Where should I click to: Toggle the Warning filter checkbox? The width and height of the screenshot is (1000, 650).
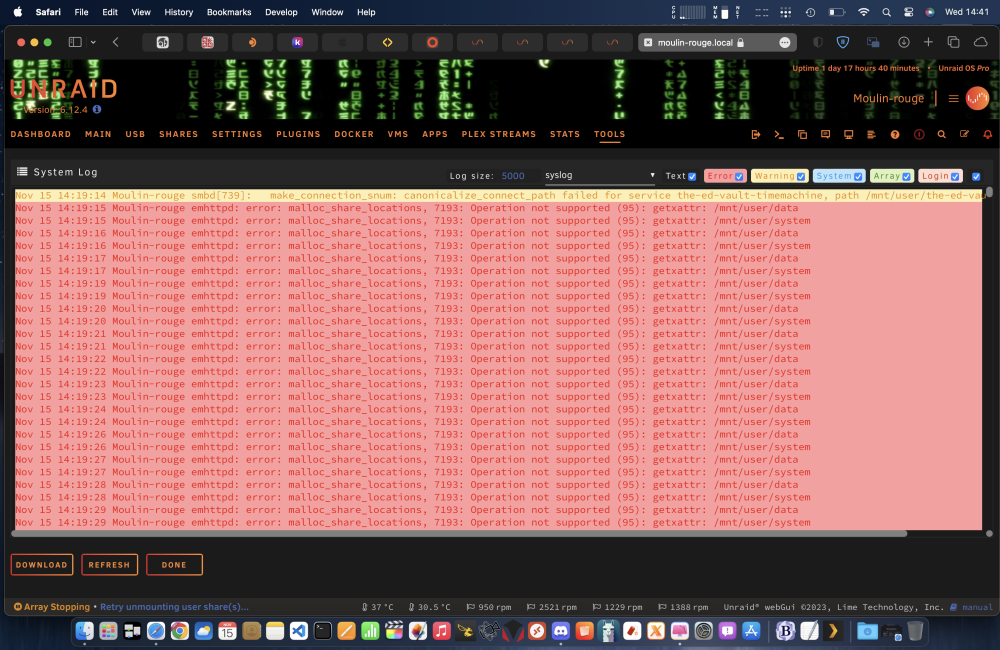pos(801,177)
